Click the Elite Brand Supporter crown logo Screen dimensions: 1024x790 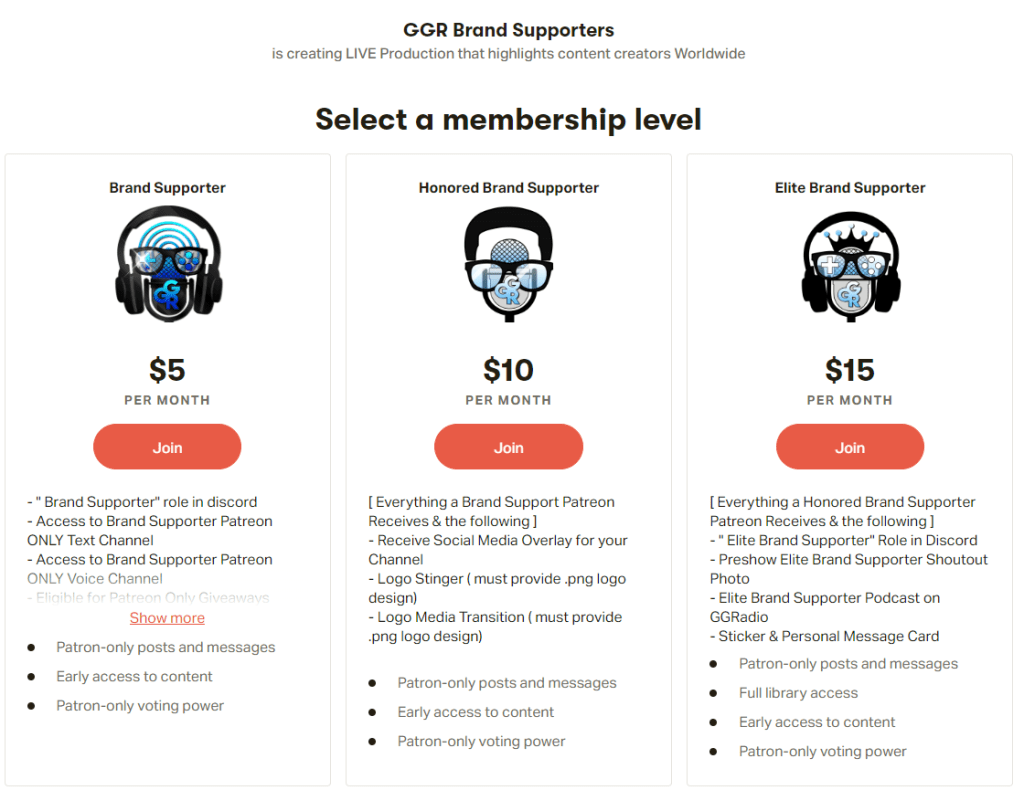click(850, 265)
